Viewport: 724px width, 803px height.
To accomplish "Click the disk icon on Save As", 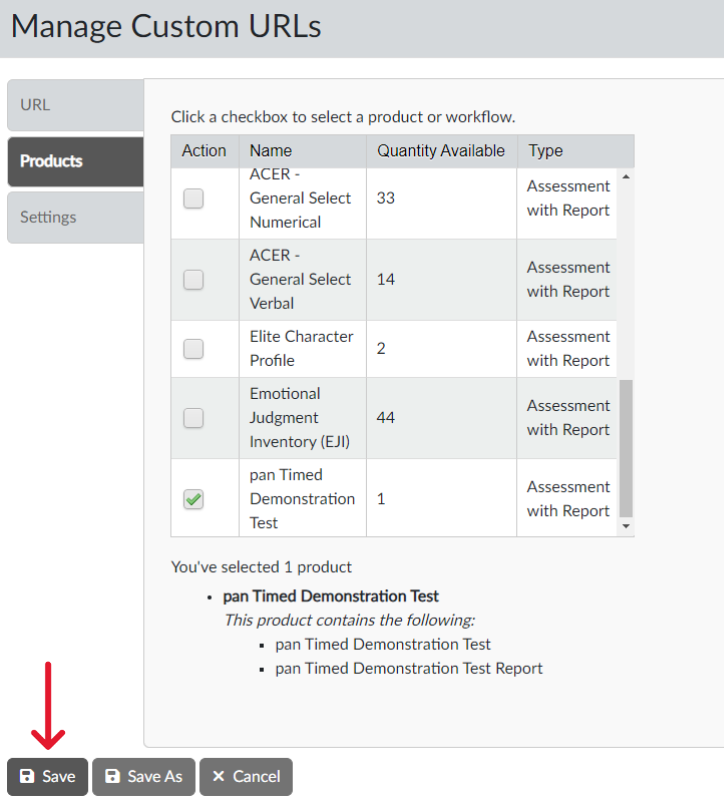I will tap(113, 777).
